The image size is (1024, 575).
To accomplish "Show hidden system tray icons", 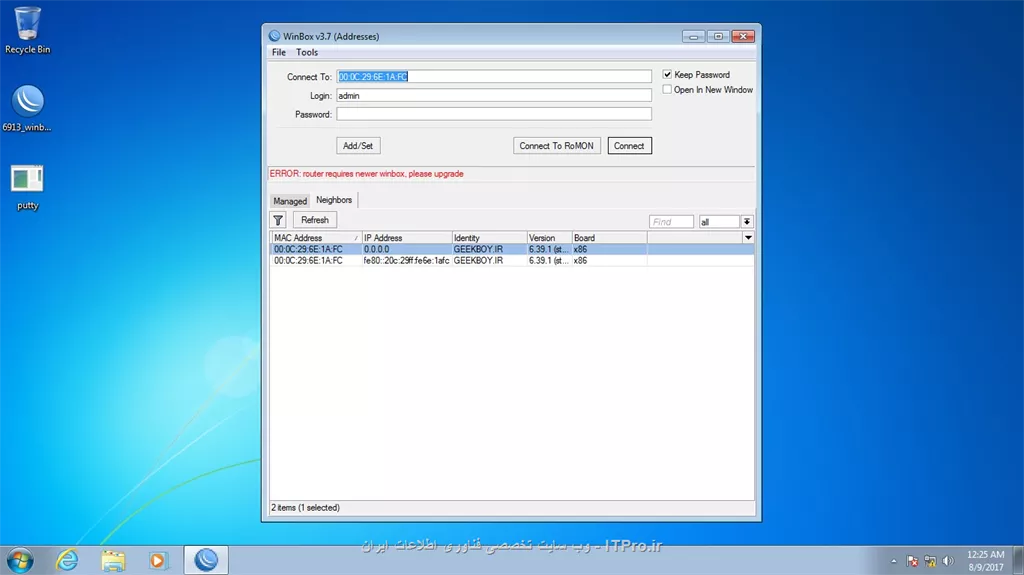I will point(893,561).
